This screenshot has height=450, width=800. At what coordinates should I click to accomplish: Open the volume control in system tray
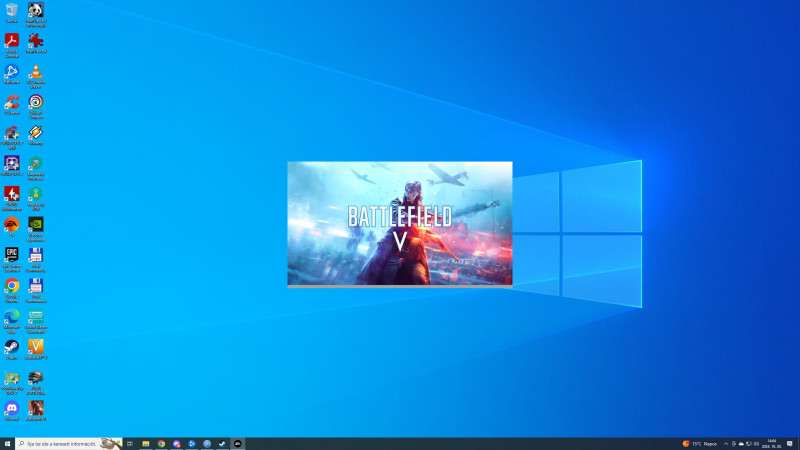[756, 444]
